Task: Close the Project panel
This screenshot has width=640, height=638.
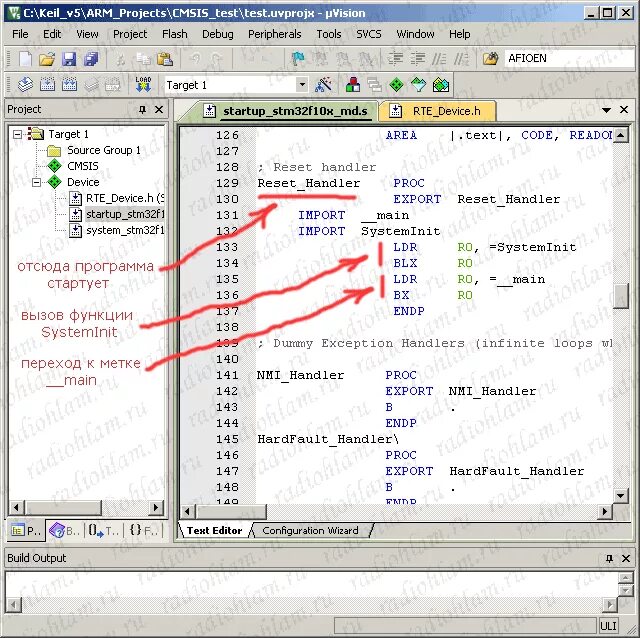Action: click(159, 109)
